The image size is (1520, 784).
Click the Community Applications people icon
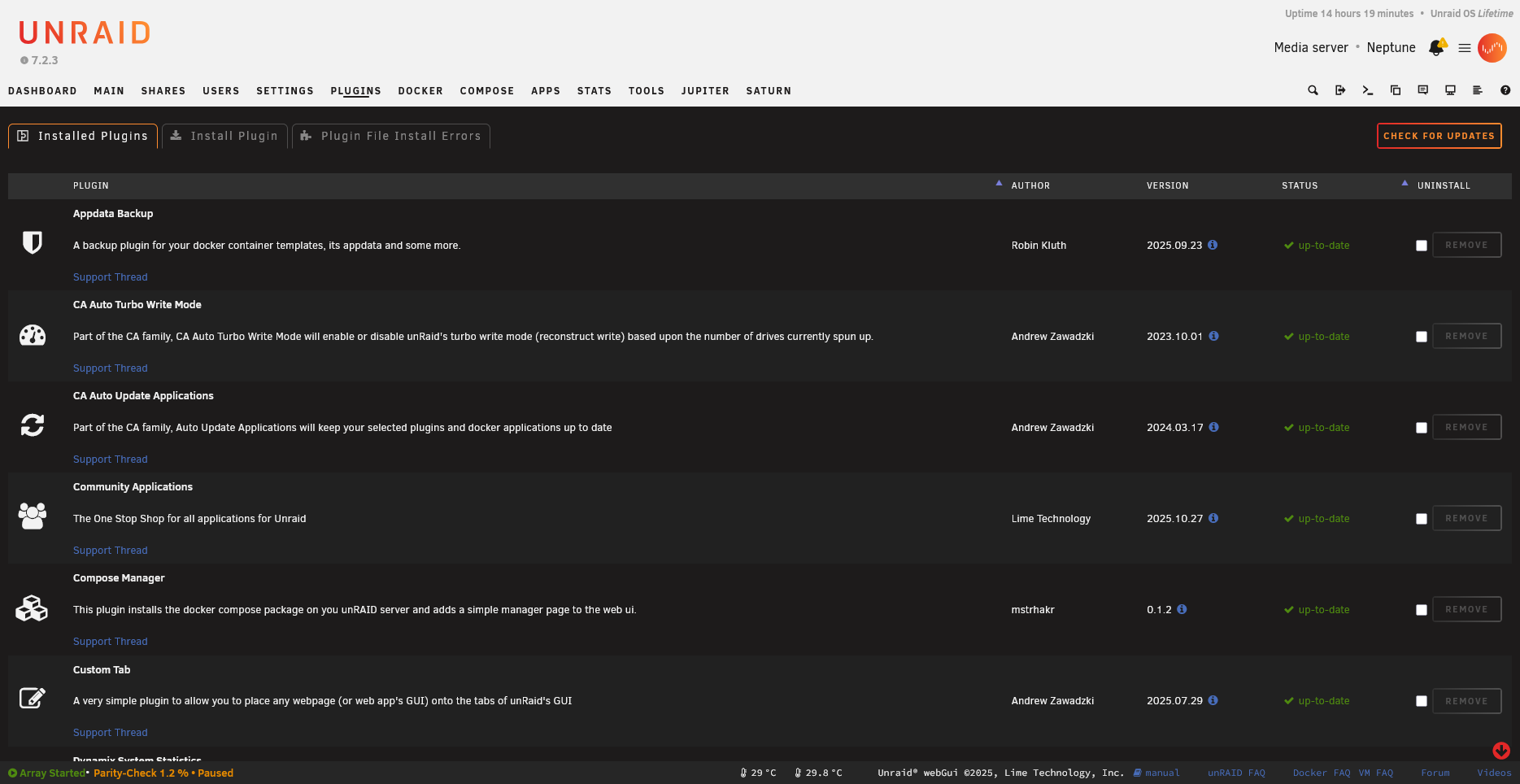click(33, 516)
